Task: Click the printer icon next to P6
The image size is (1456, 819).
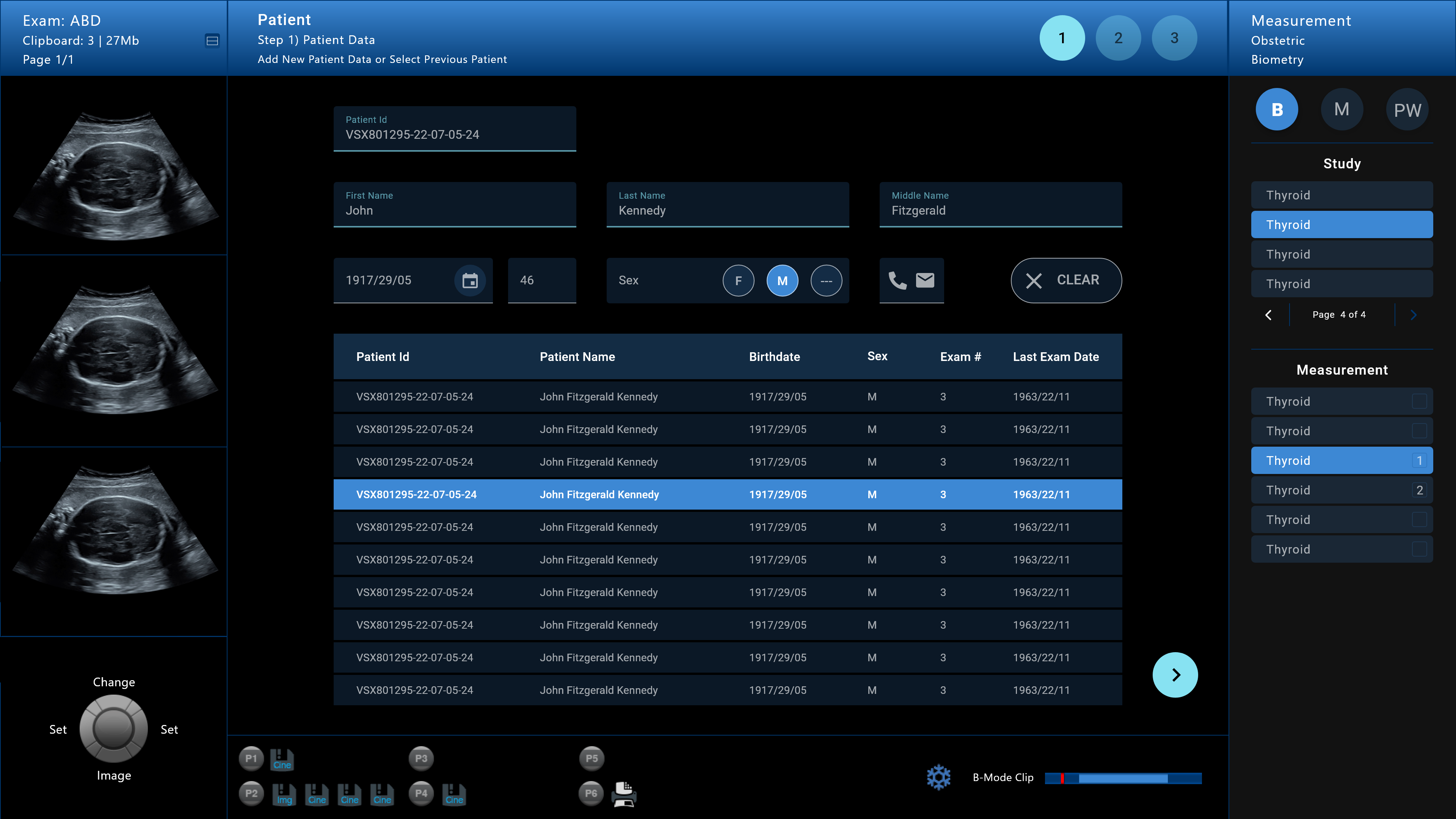Action: point(624,794)
